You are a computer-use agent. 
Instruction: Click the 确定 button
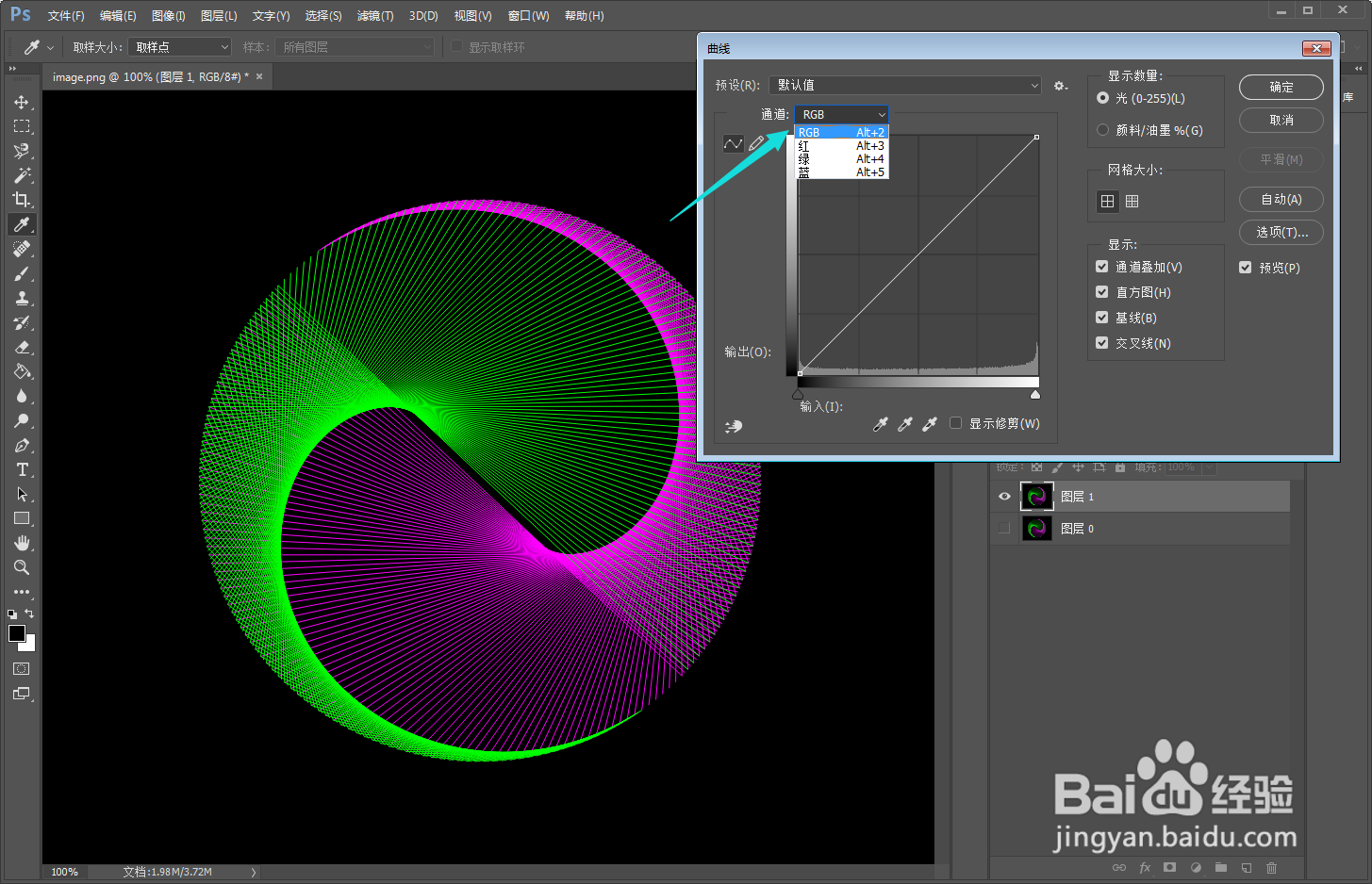click(x=1281, y=87)
